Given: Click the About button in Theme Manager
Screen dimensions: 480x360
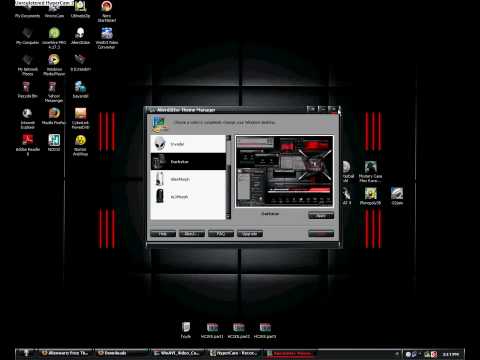Looking at the screenshot, I should [x=192, y=234].
